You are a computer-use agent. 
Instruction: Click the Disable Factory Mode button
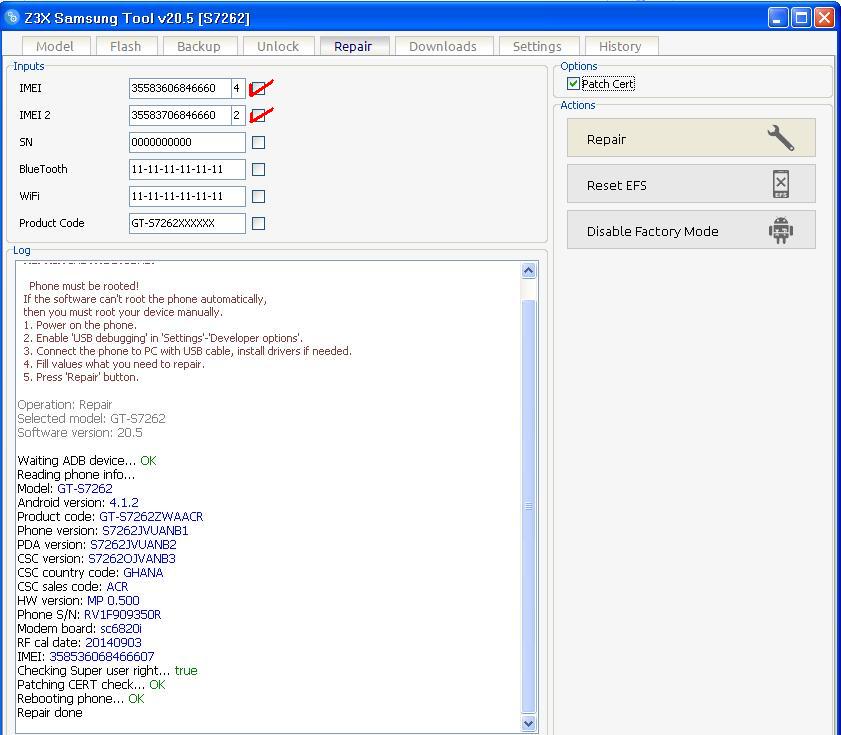pyautogui.click(x=691, y=230)
